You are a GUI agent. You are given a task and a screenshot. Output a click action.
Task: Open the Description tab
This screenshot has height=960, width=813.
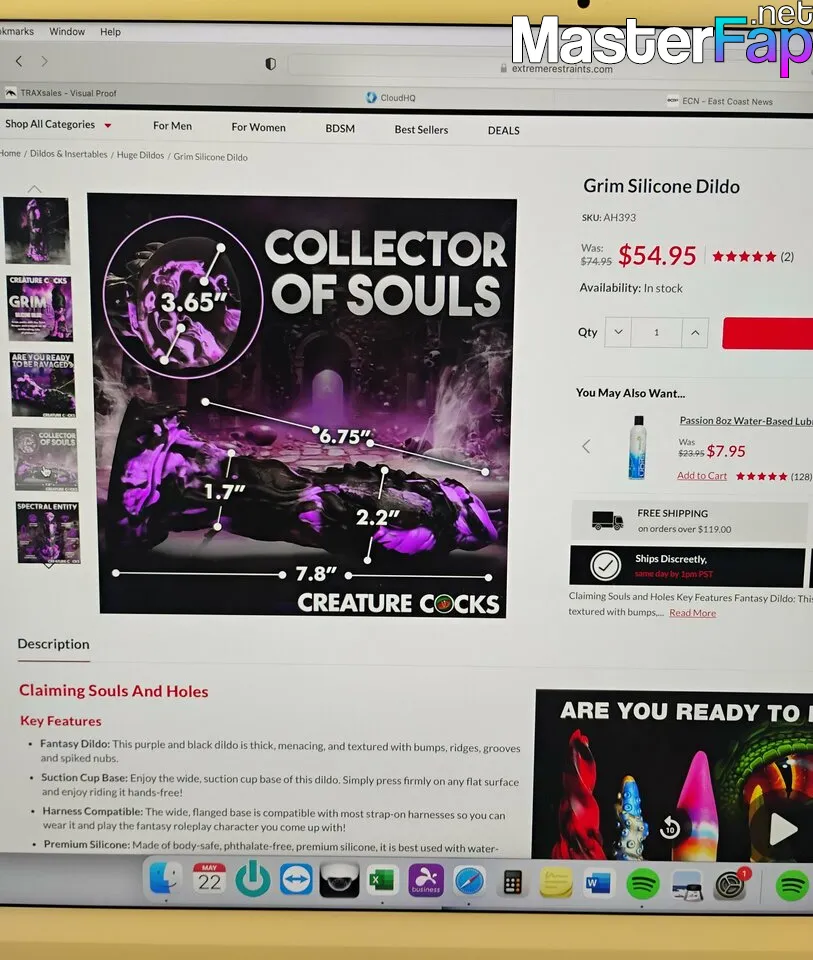[x=53, y=644]
